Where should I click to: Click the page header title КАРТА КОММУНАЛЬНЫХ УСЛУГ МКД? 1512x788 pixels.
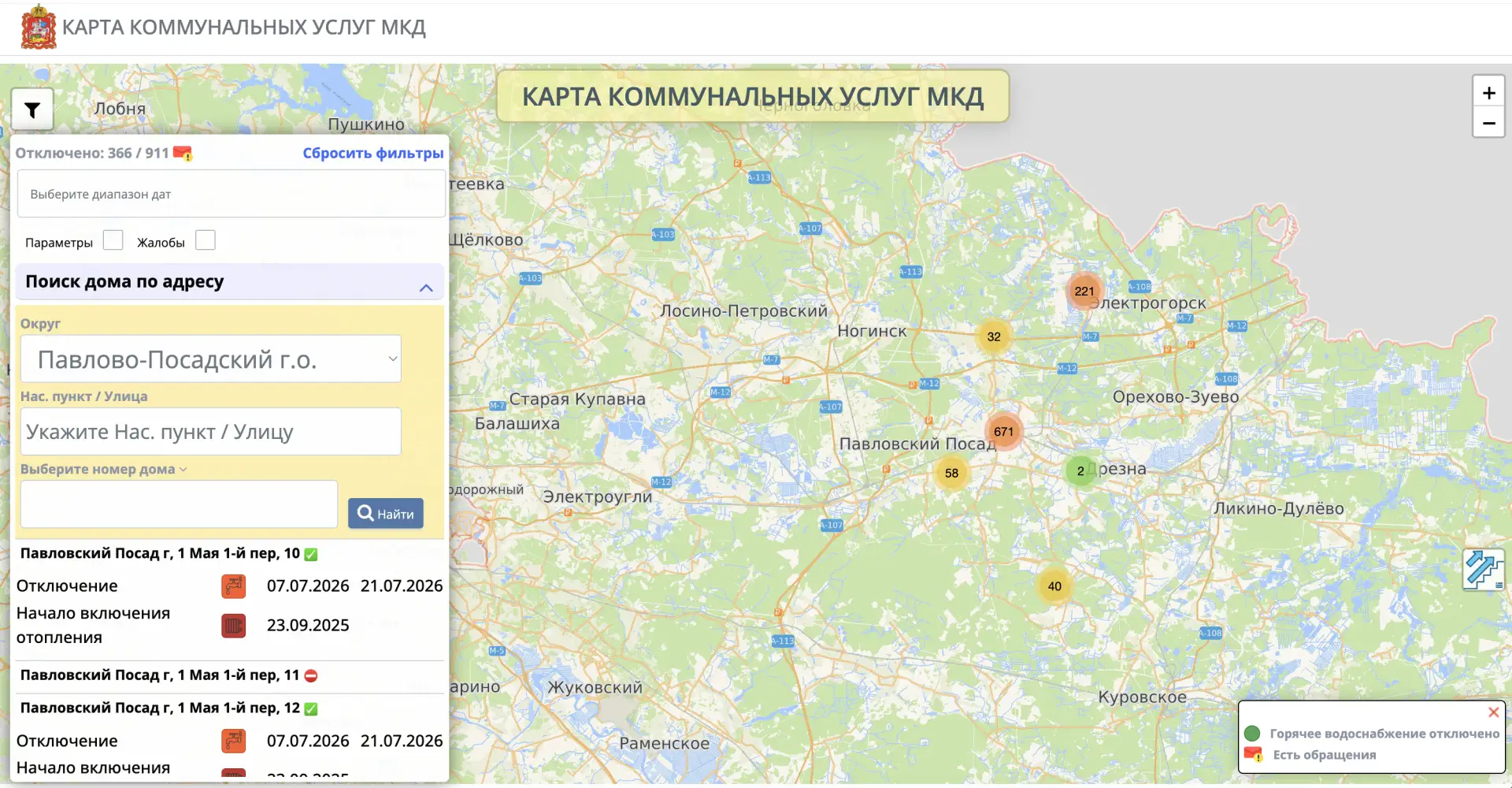coord(244,28)
